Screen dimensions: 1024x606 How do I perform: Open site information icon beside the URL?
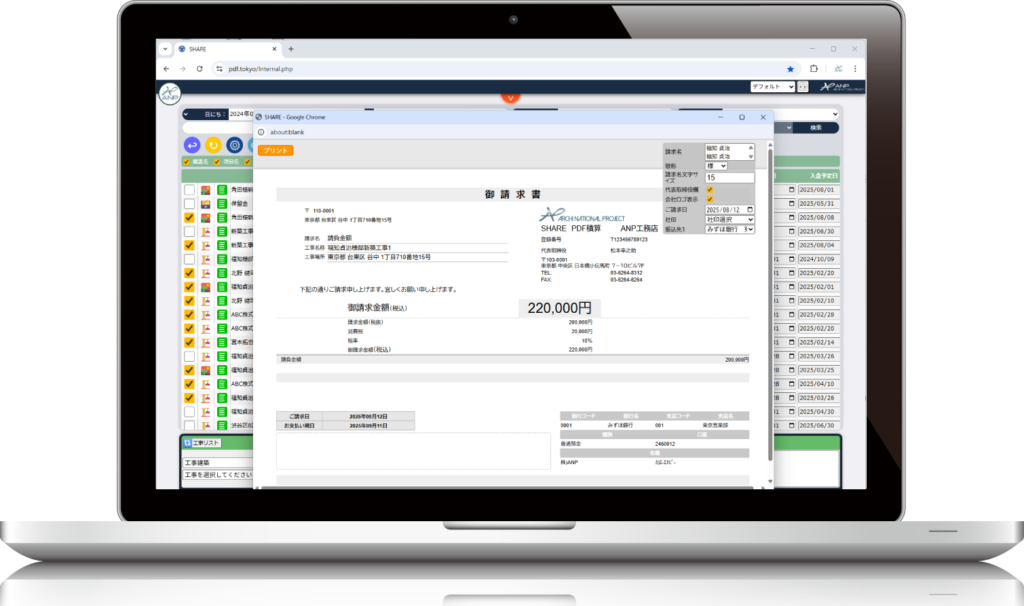[219, 69]
